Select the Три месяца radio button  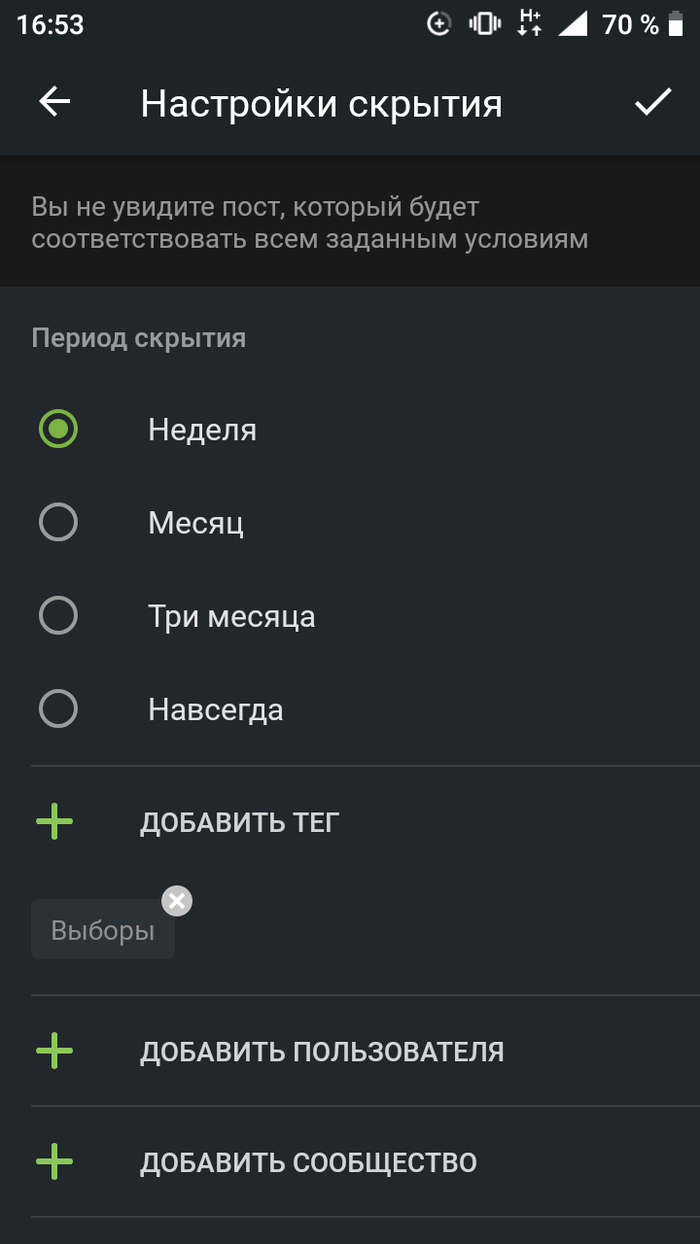click(x=58, y=615)
